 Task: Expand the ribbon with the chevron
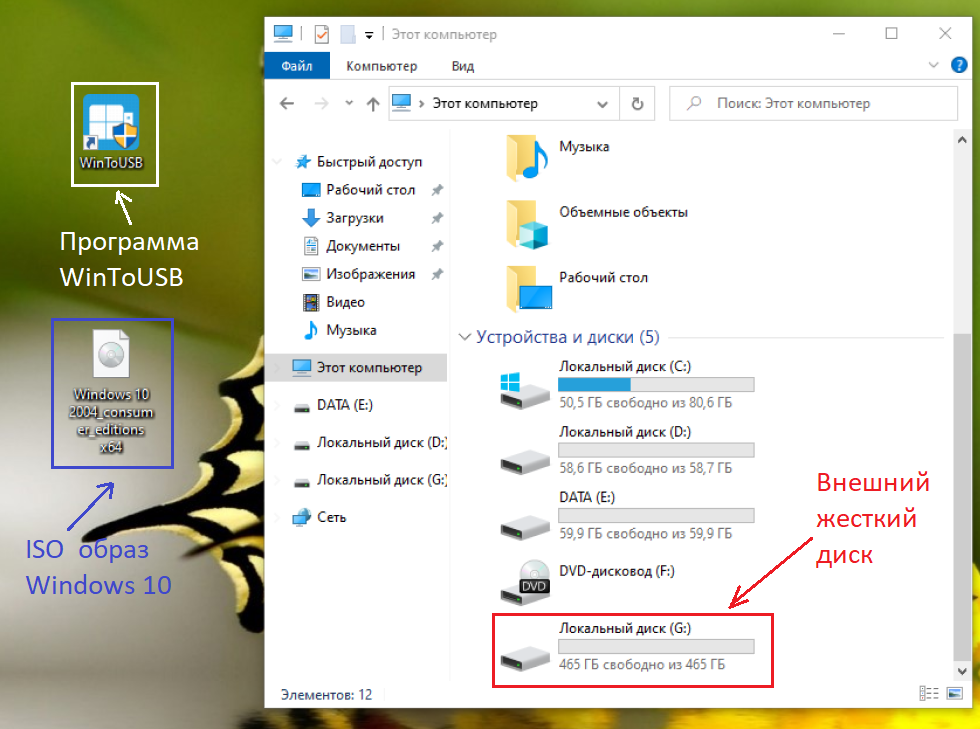point(933,65)
